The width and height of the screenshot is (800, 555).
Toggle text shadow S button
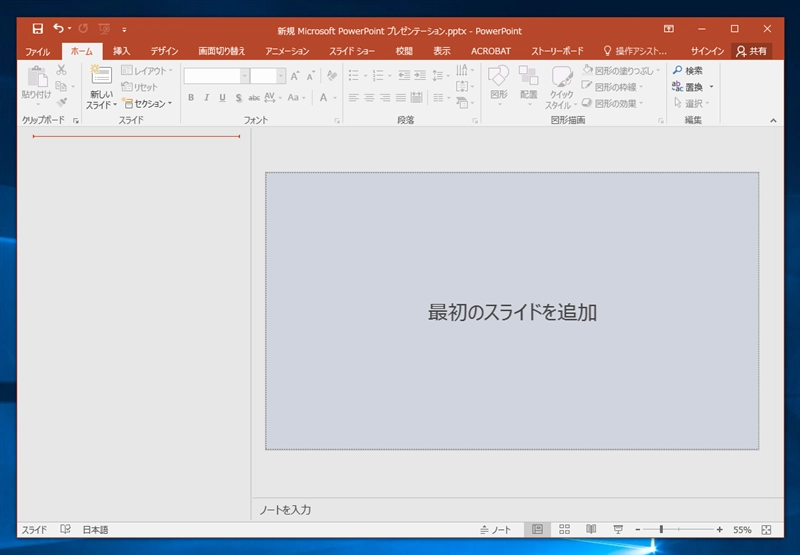(238, 97)
